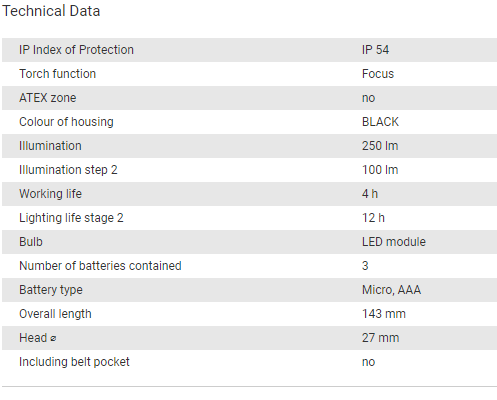Select the 27 mm head value
Screen dimensions: 497x400
(380, 338)
